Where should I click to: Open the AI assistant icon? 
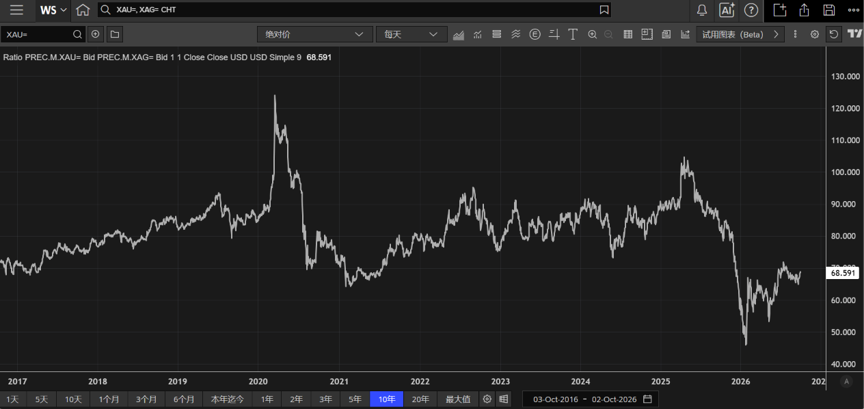point(727,10)
